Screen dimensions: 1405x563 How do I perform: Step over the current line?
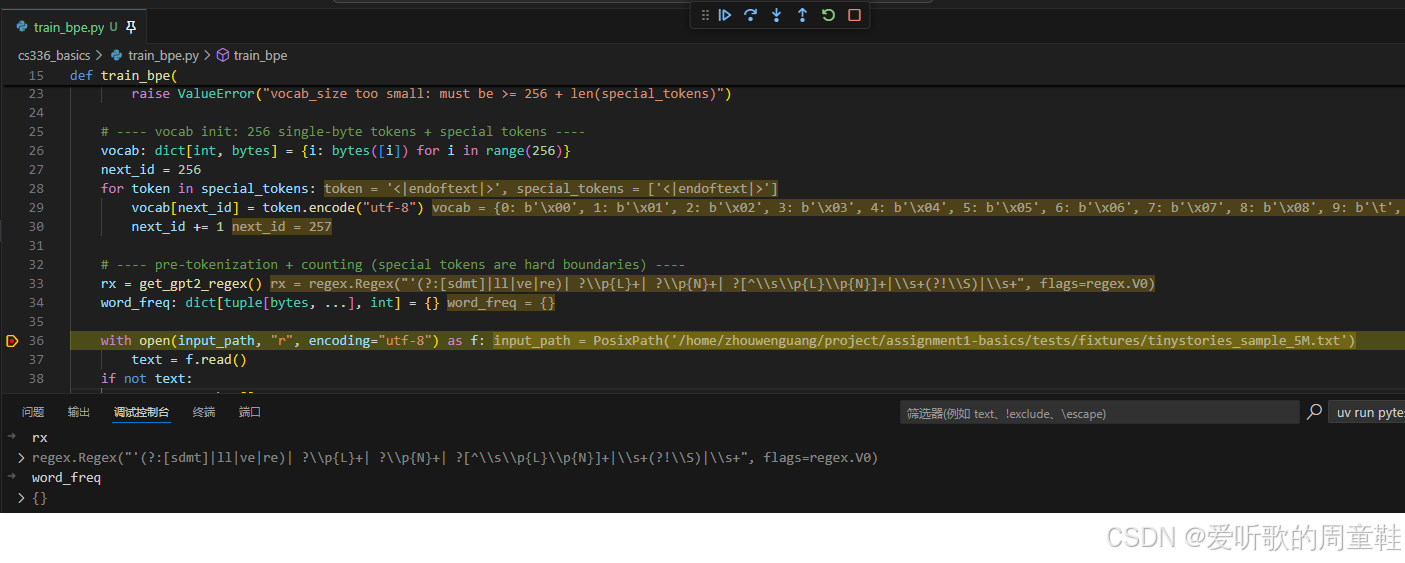pyautogui.click(x=750, y=15)
